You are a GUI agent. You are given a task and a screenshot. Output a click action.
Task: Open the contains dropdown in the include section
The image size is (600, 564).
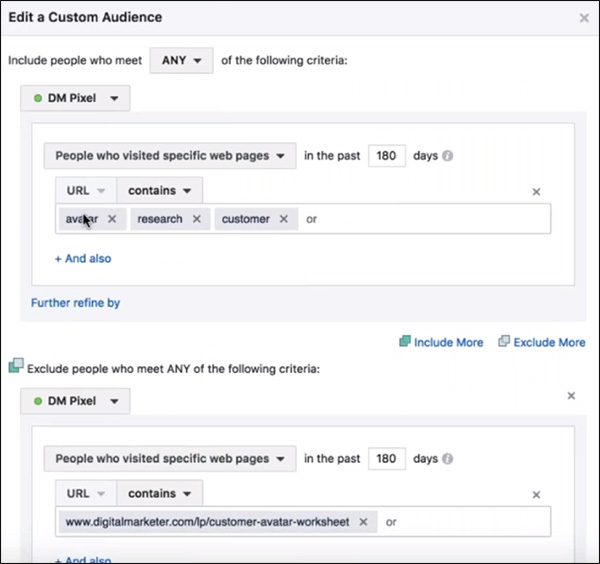(x=160, y=191)
